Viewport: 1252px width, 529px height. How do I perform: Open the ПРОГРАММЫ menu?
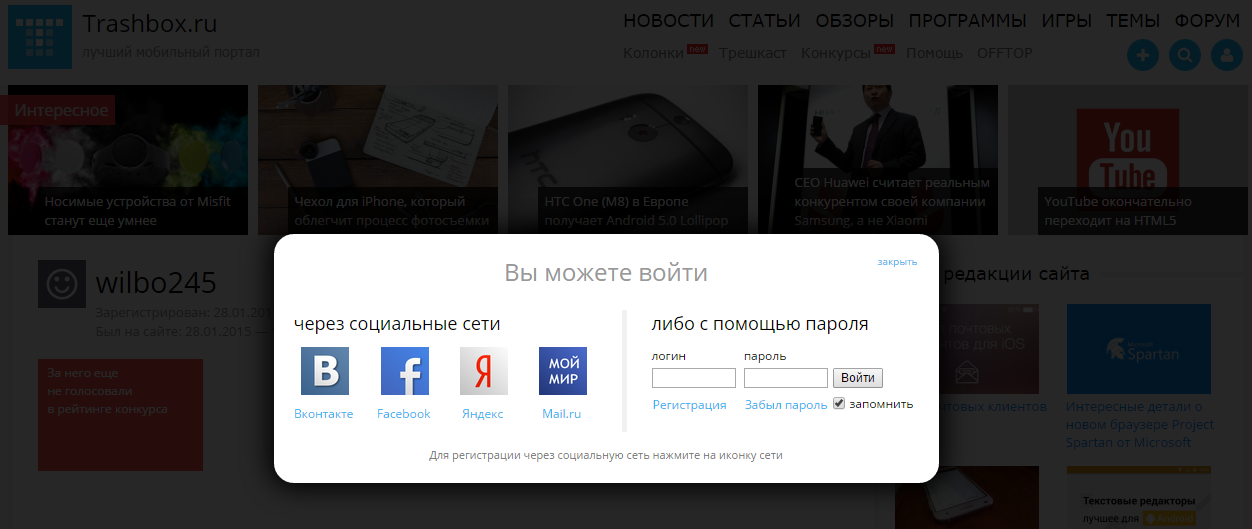point(968,21)
